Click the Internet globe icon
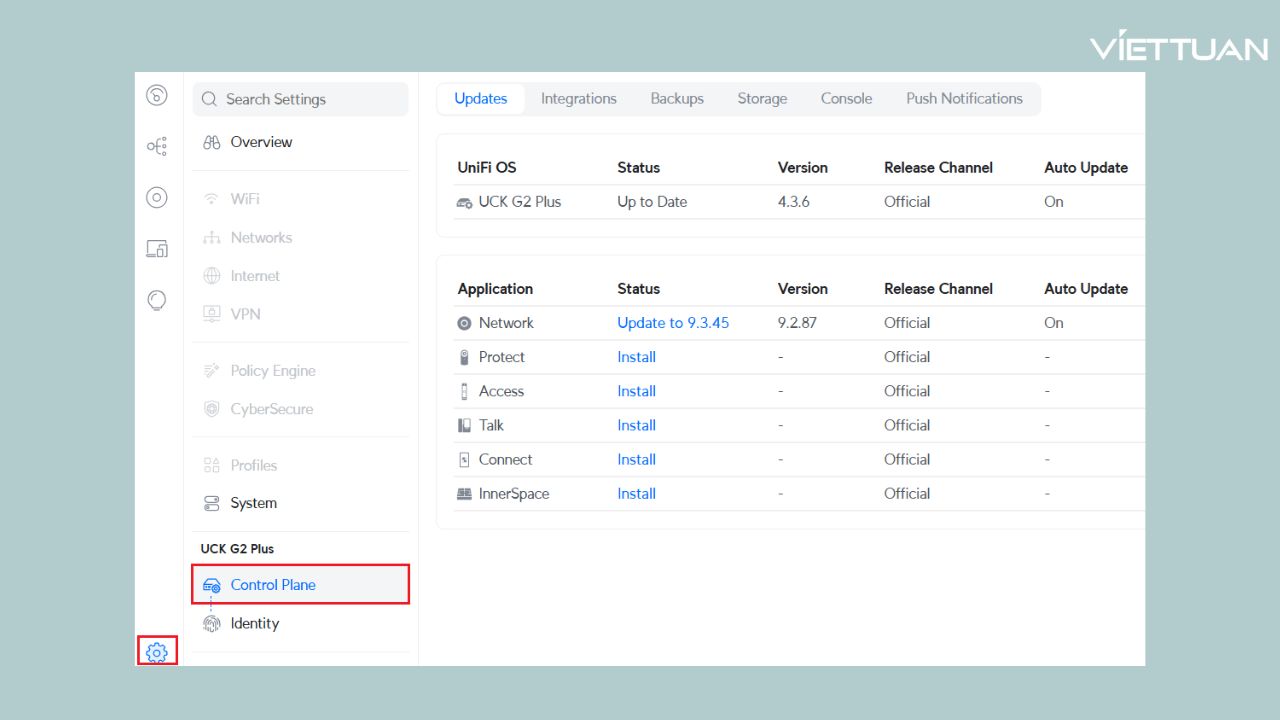Viewport: 1280px width, 720px height. tap(211, 276)
